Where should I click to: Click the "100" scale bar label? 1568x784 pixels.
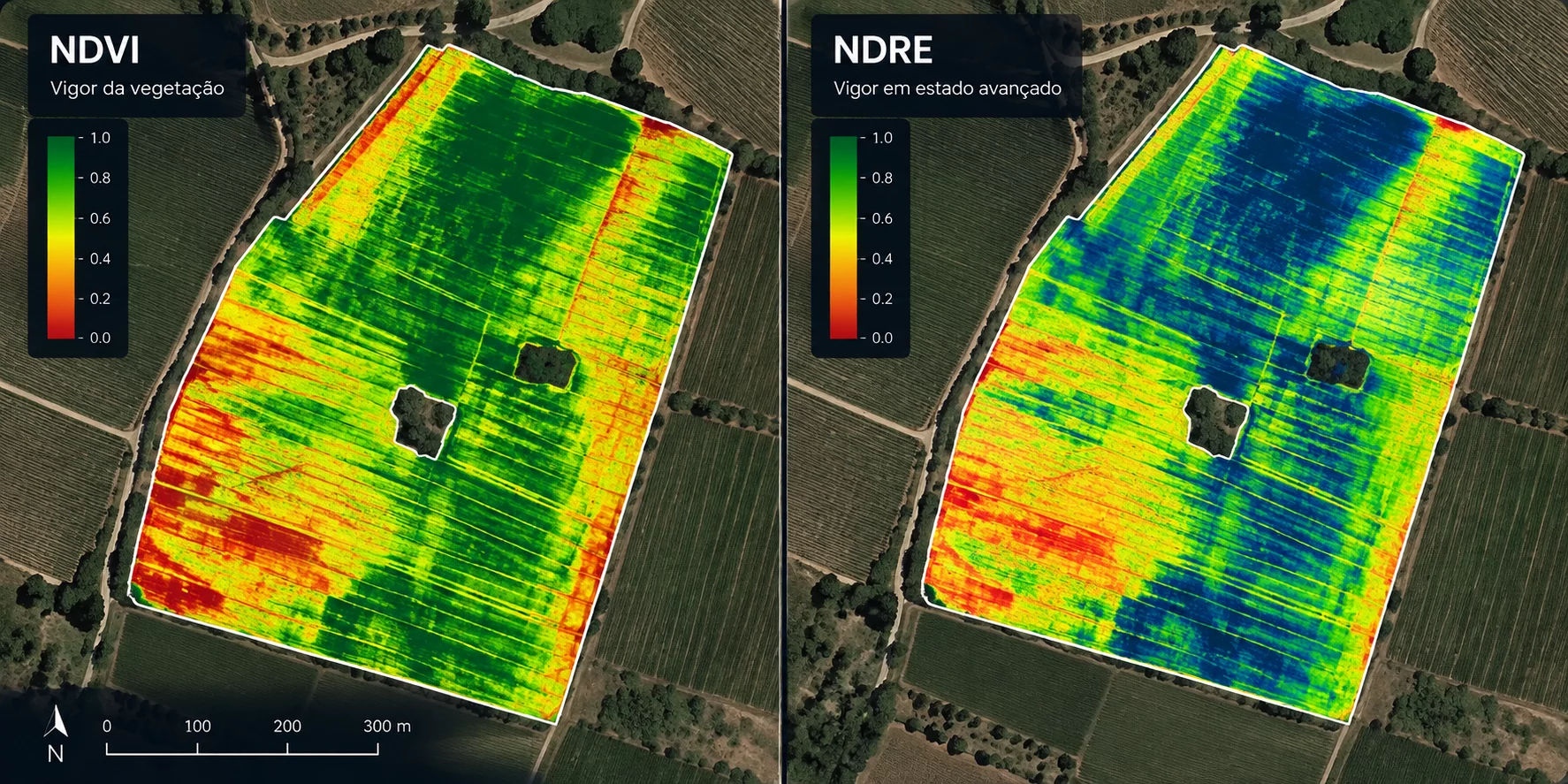[x=197, y=726]
